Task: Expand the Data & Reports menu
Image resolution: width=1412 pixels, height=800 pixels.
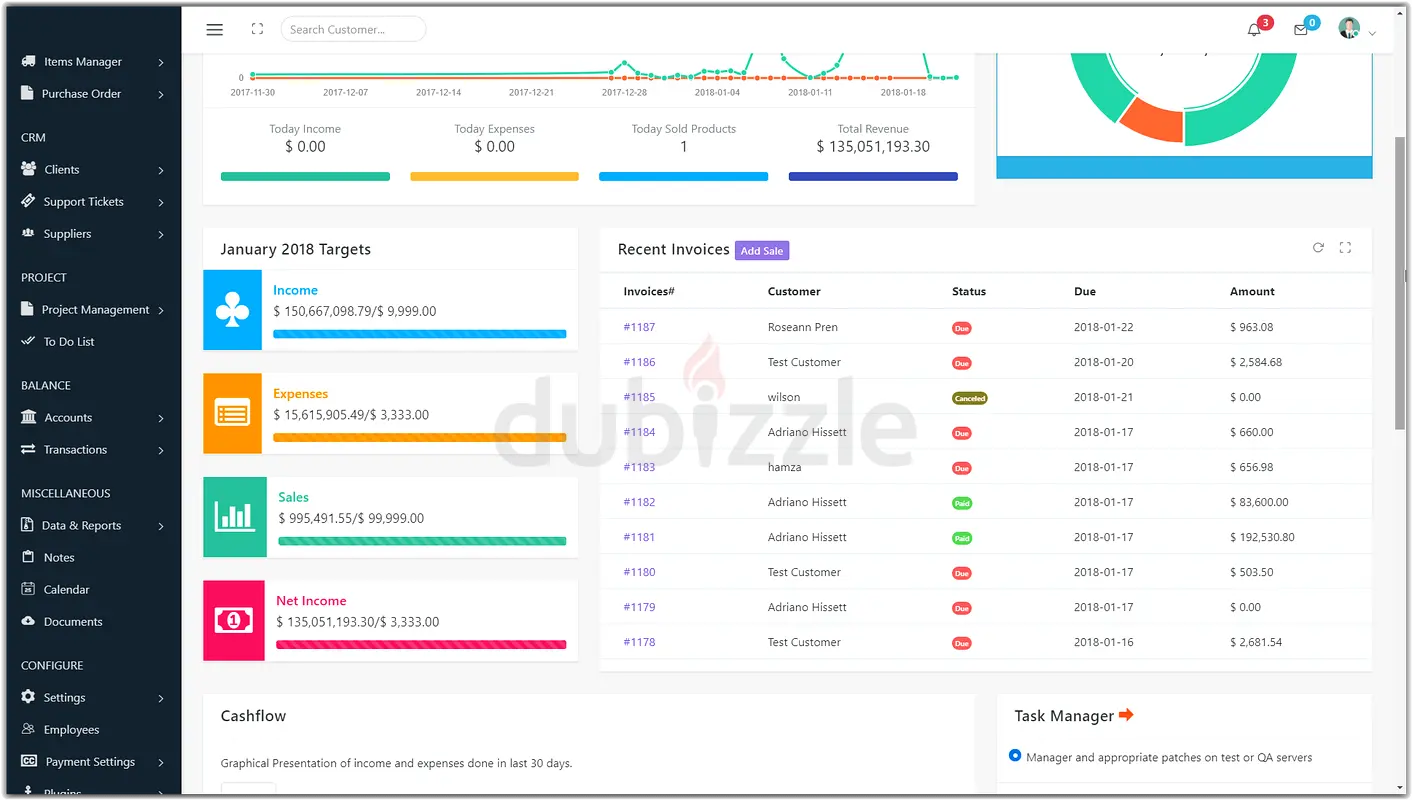Action: pos(92,526)
